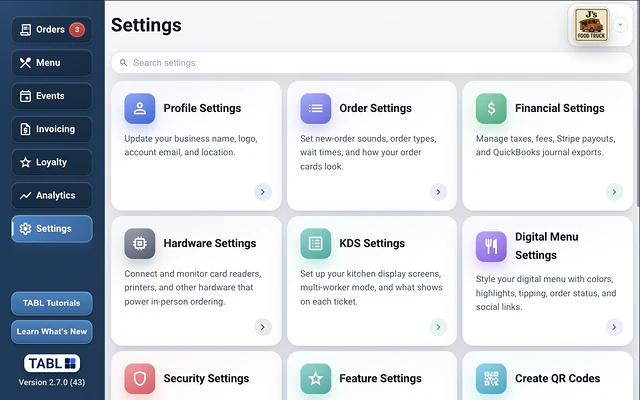Open the Profile Settings title
640x400 pixels.
(202, 108)
